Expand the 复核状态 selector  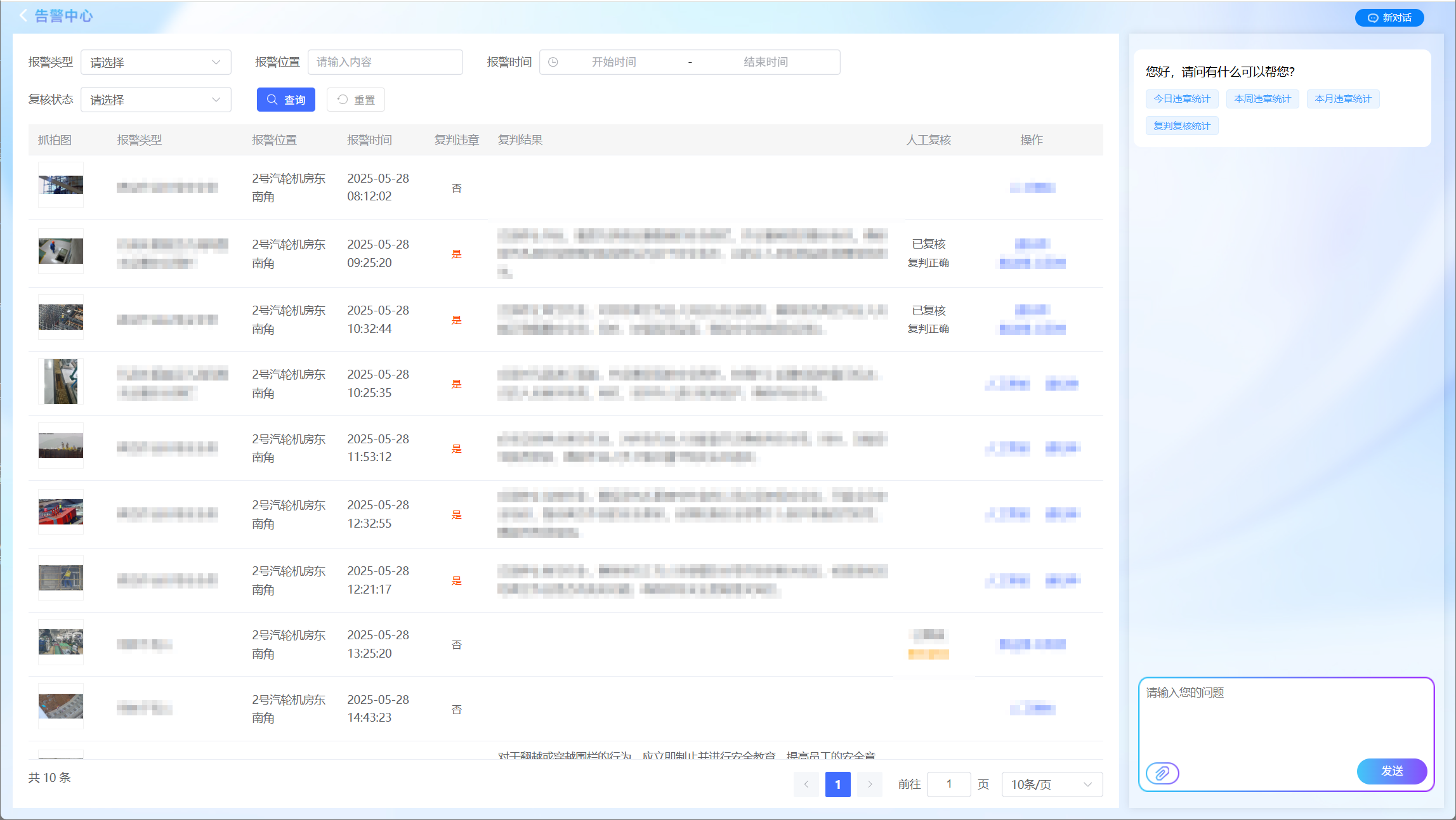155,100
